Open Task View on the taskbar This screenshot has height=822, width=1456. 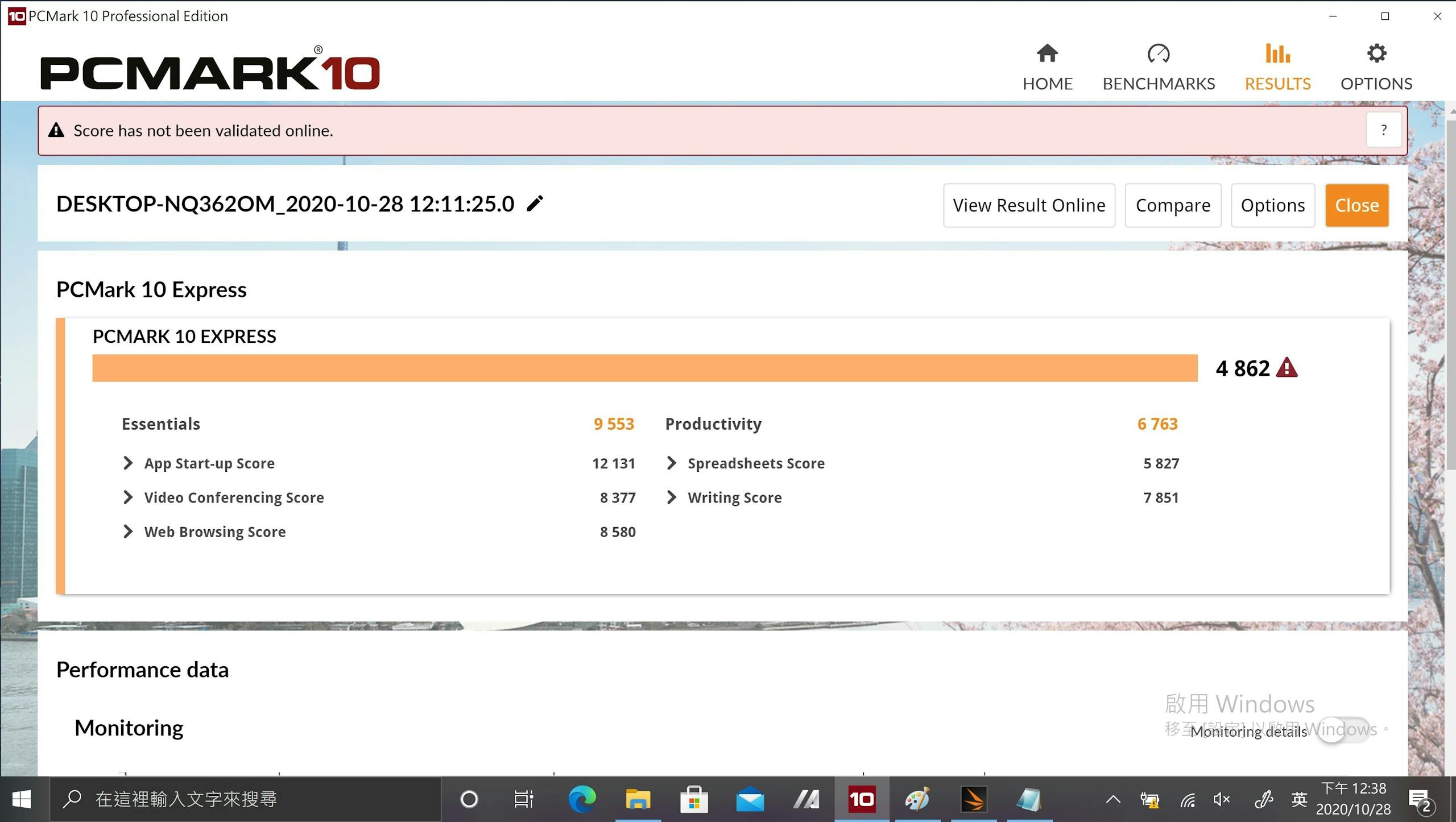point(524,799)
